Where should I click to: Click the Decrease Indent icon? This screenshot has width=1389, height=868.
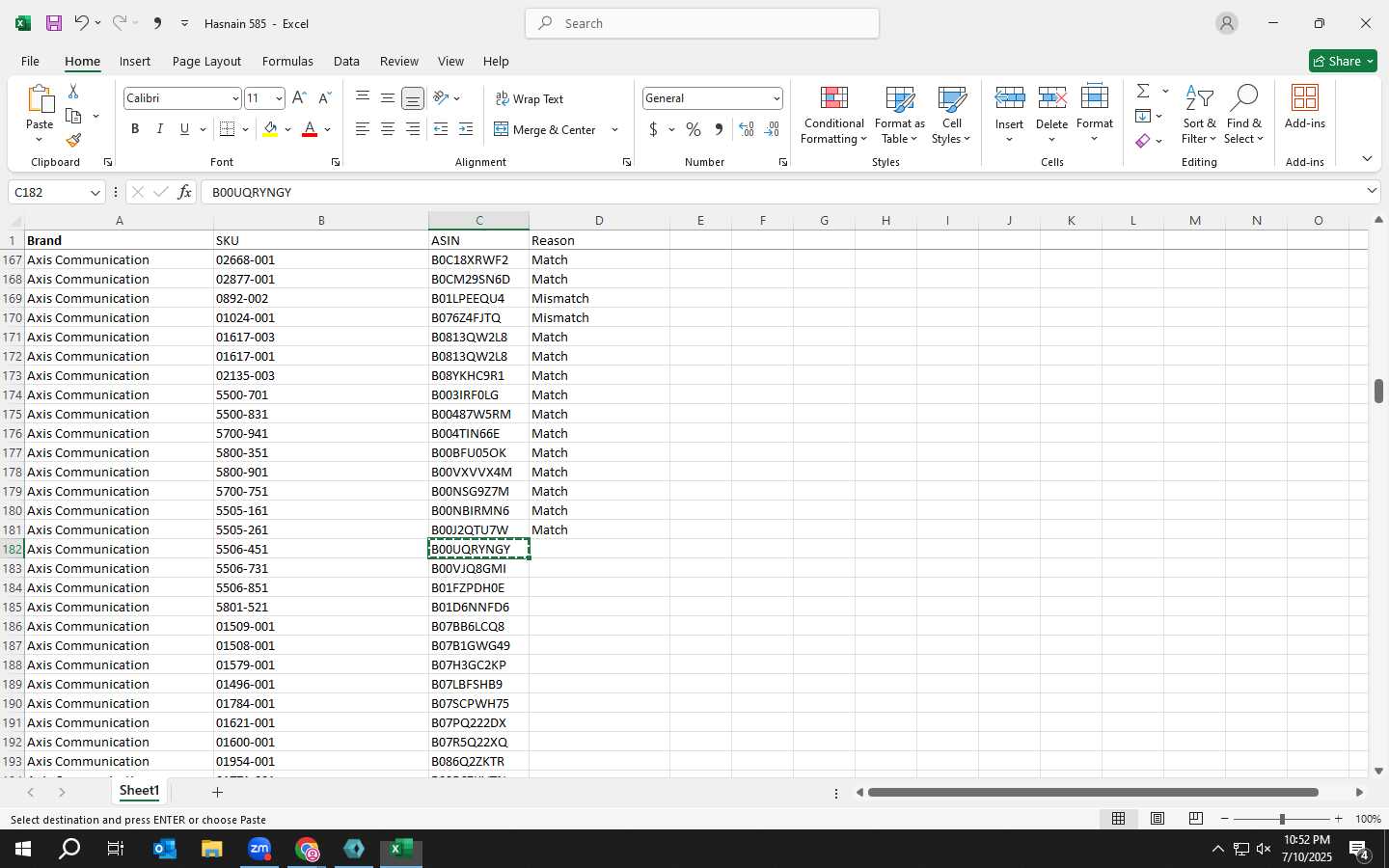pos(441,129)
